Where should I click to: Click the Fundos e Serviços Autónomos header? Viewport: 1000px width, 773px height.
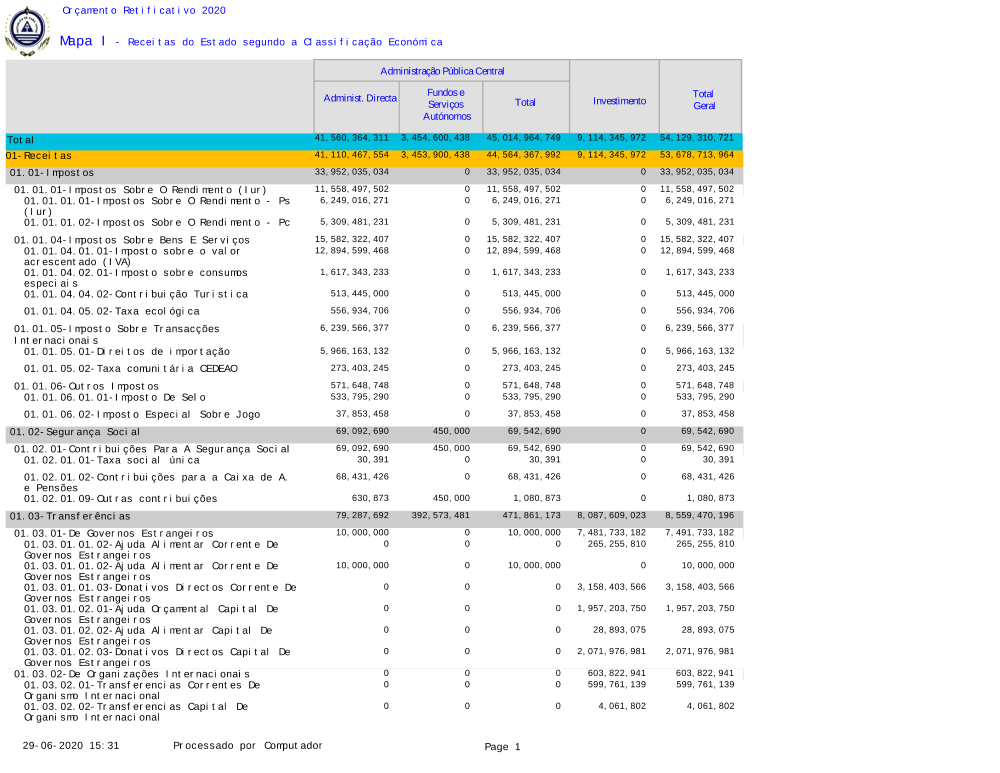(x=440, y=104)
